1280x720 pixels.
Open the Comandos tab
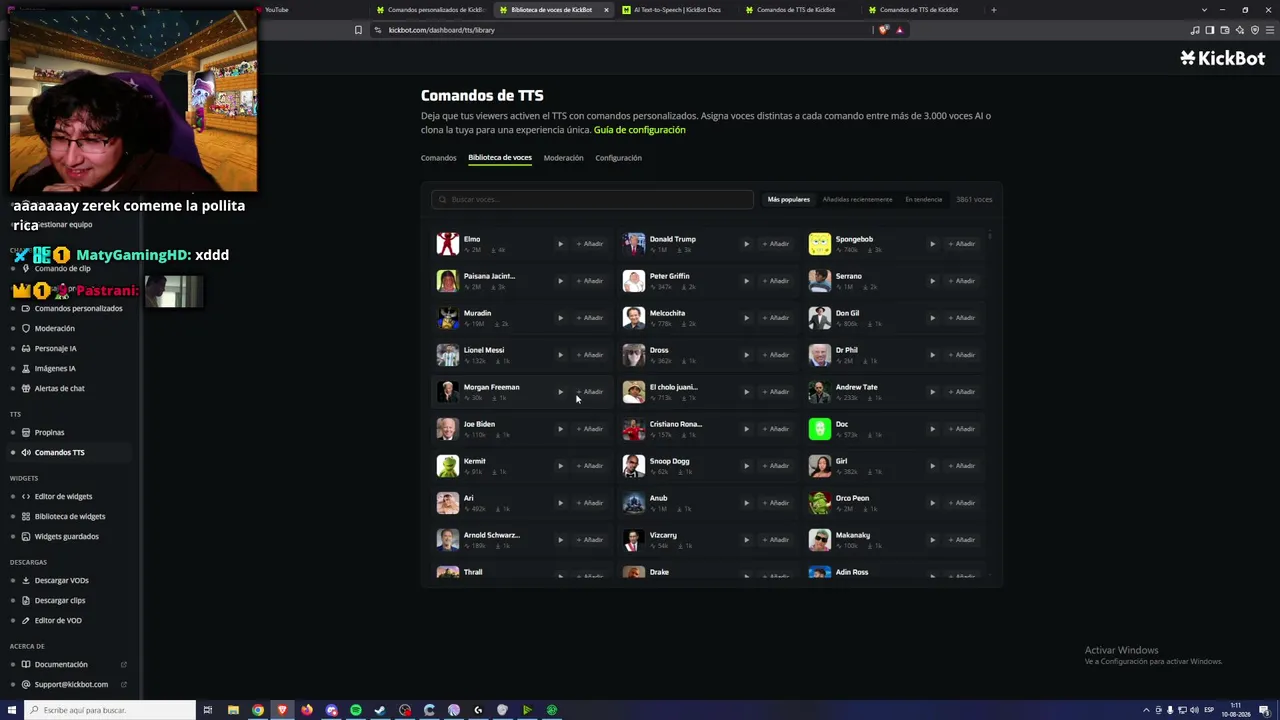[438, 158]
